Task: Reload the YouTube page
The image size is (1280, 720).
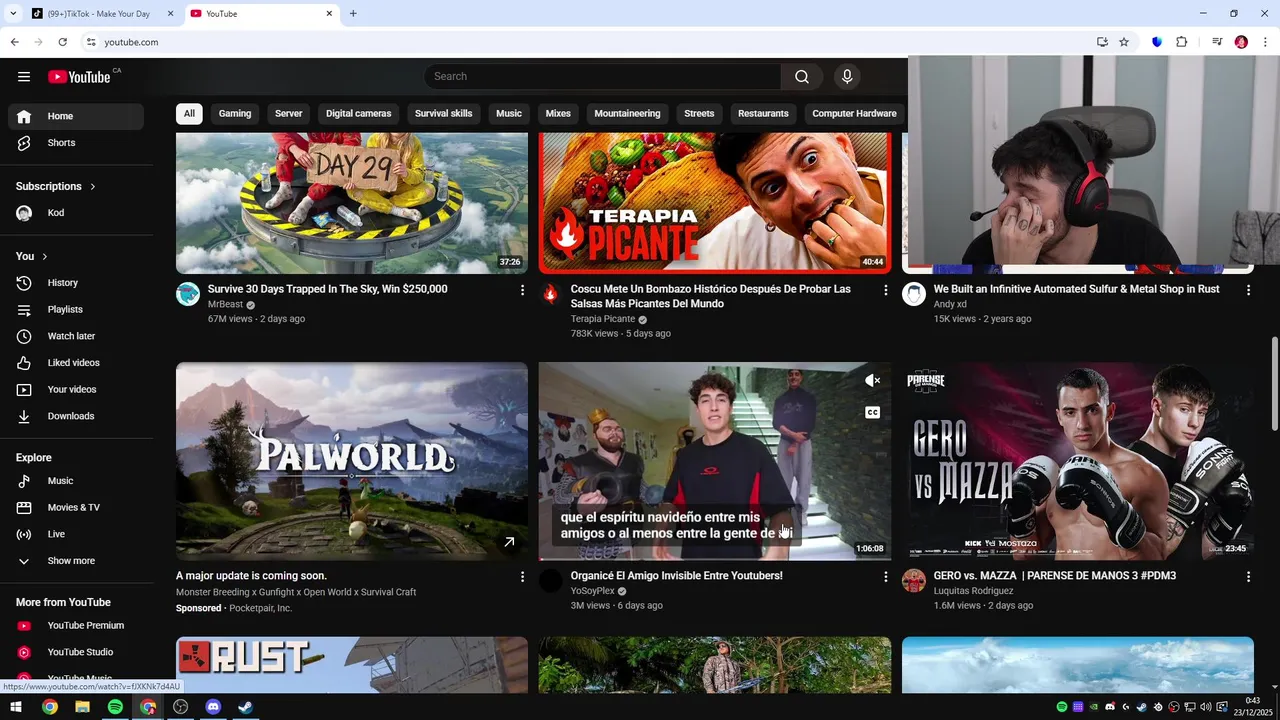Action: click(x=62, y=42)
